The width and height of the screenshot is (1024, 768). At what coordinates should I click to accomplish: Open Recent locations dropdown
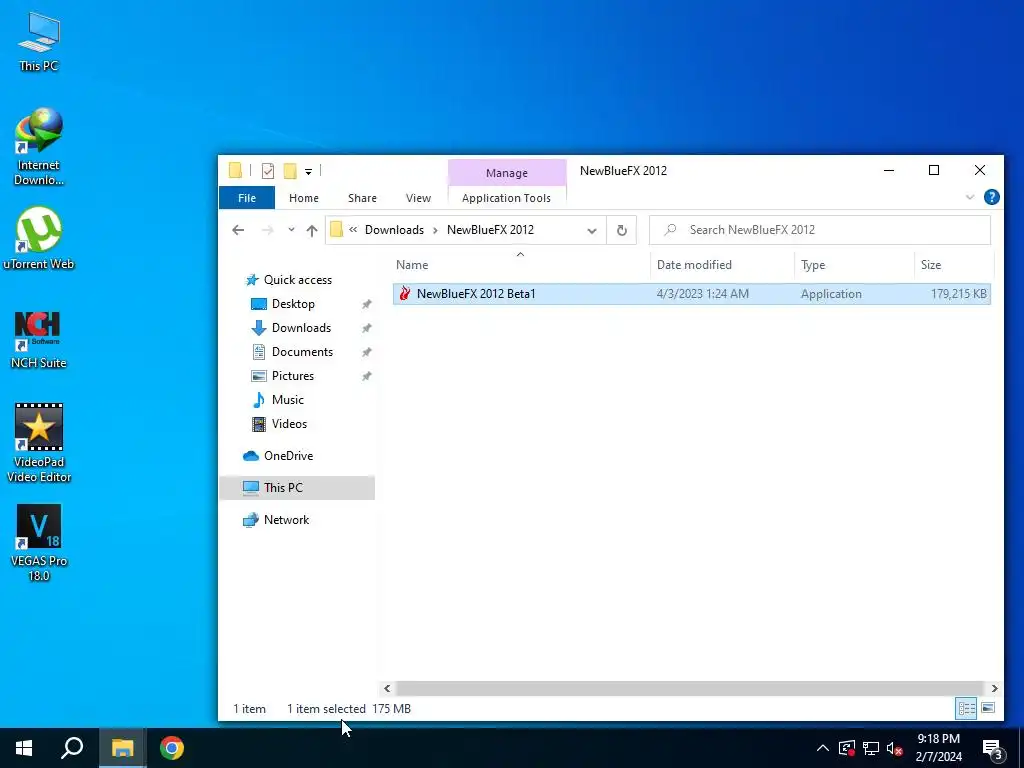point(291,230)
